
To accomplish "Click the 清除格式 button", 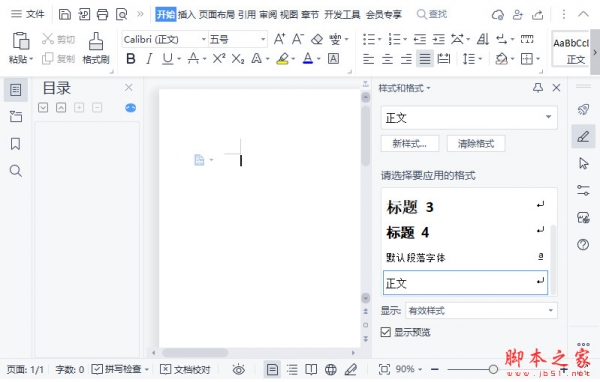I will (x=476, y=144).
